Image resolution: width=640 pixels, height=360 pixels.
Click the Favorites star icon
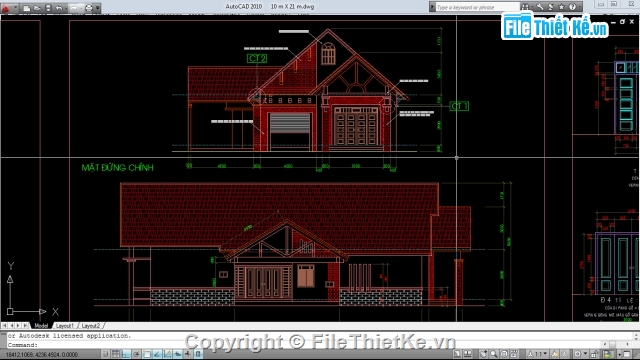562,7
